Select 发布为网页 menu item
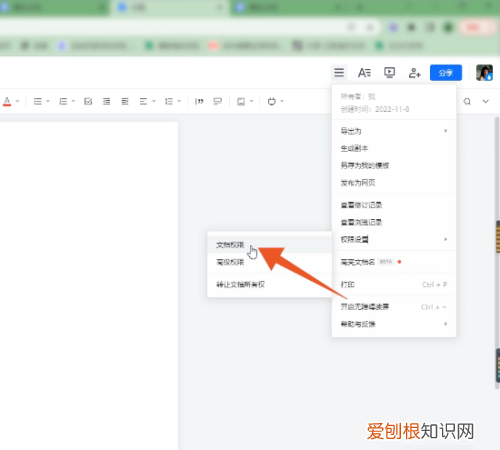The width and height of the screenshot is (500, 450). coord(394,183)
